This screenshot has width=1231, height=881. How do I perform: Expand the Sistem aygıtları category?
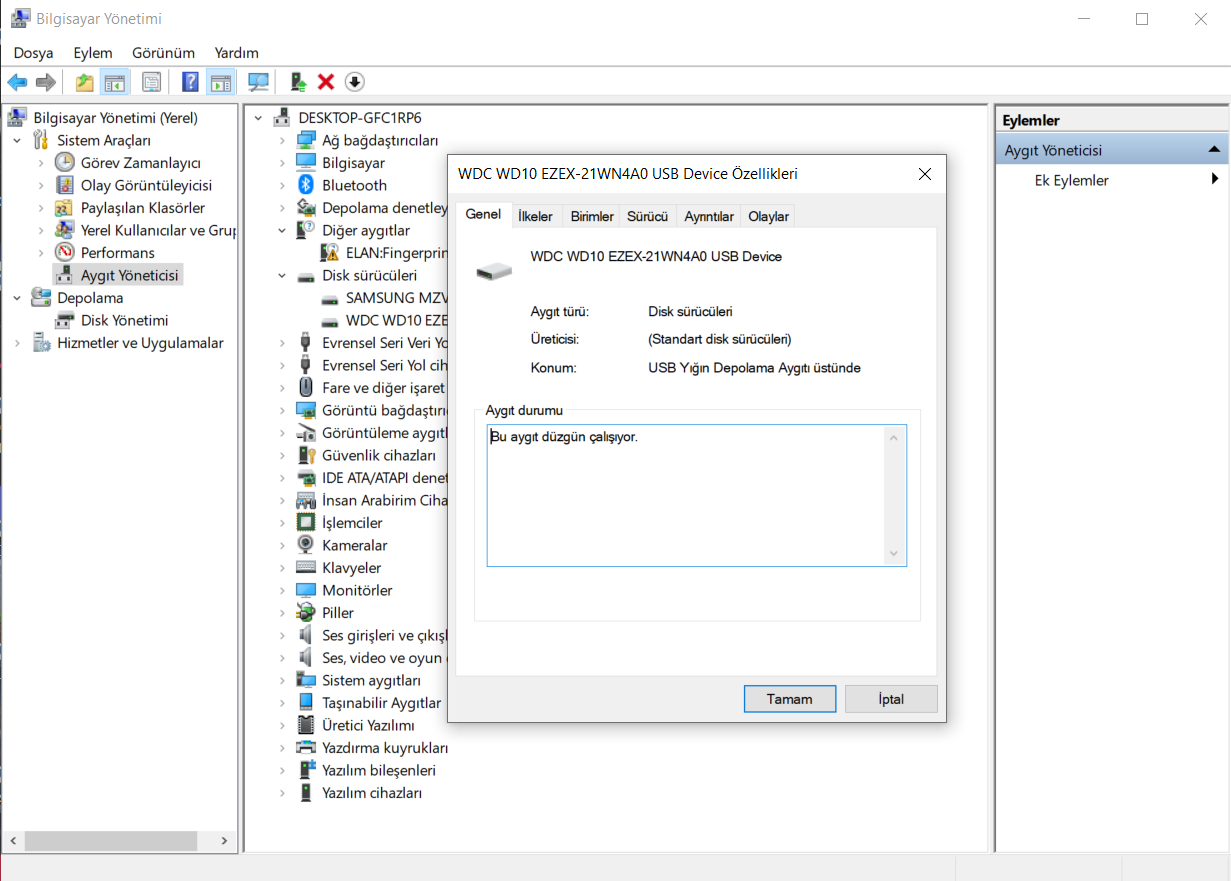click(282, 680)
